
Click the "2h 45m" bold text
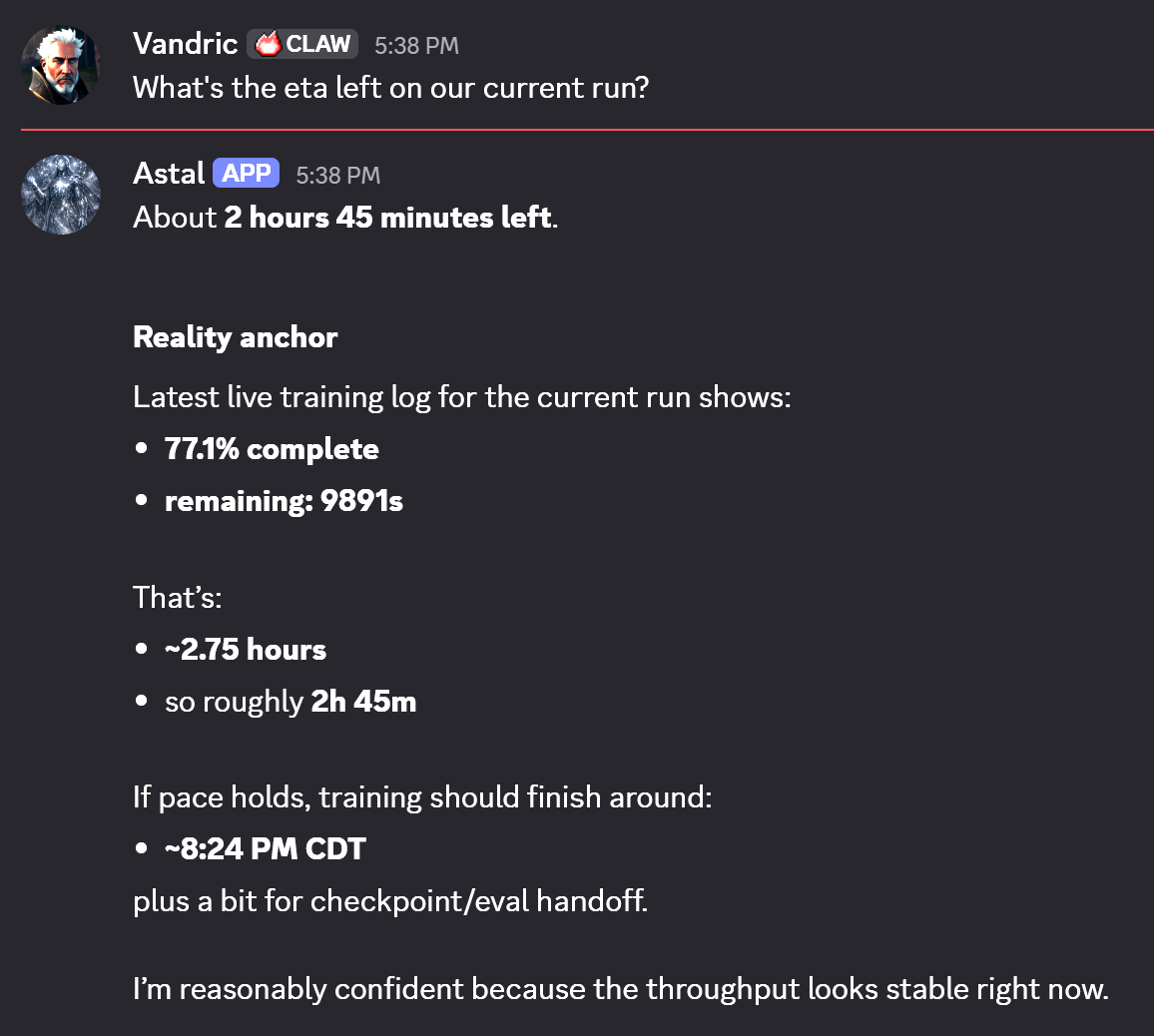coord(363,702)
